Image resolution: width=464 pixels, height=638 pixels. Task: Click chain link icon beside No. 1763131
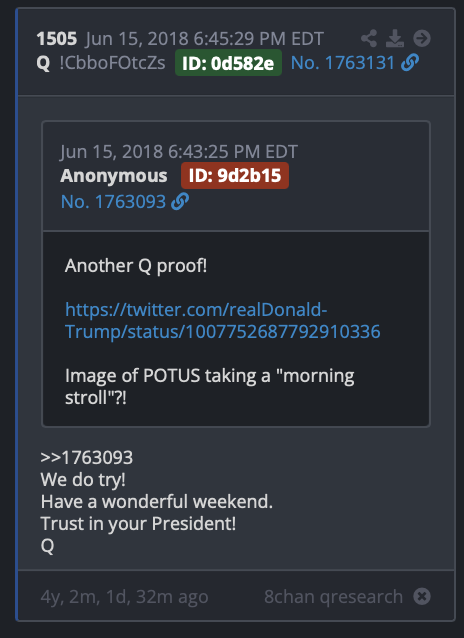(x=410, y=63)
